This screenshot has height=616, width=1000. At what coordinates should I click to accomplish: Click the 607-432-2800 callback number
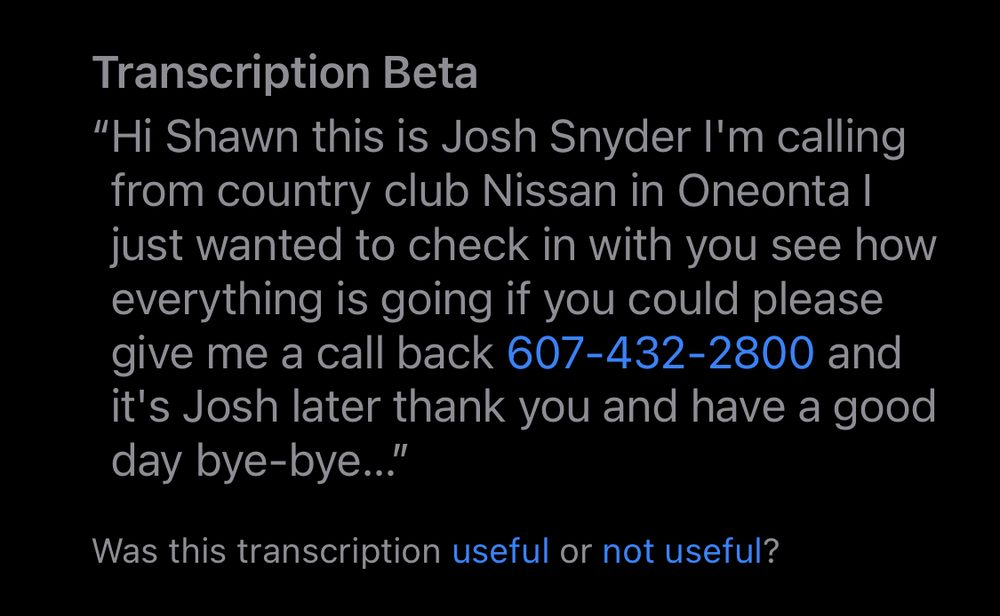[660, 352]
